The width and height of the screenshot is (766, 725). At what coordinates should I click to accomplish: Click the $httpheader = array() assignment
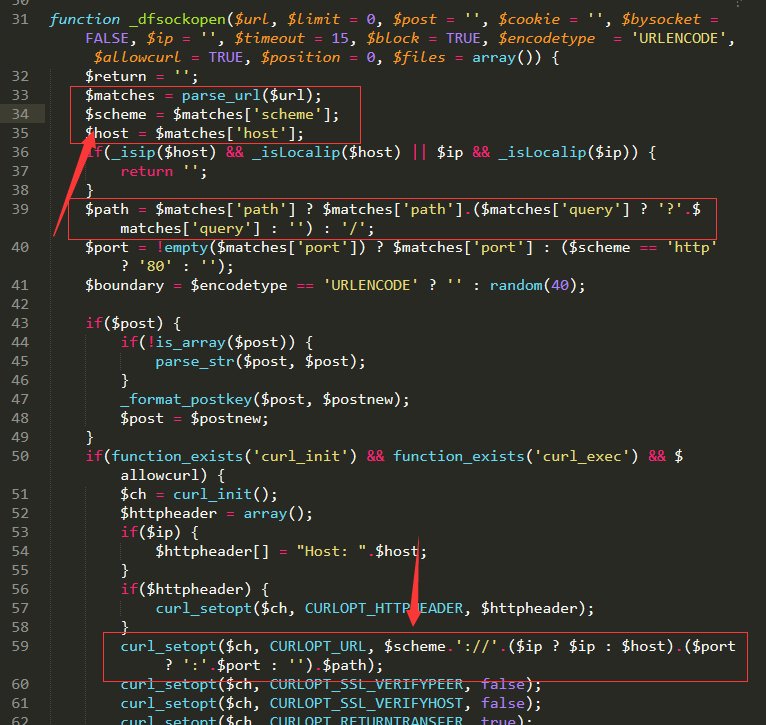216,513
